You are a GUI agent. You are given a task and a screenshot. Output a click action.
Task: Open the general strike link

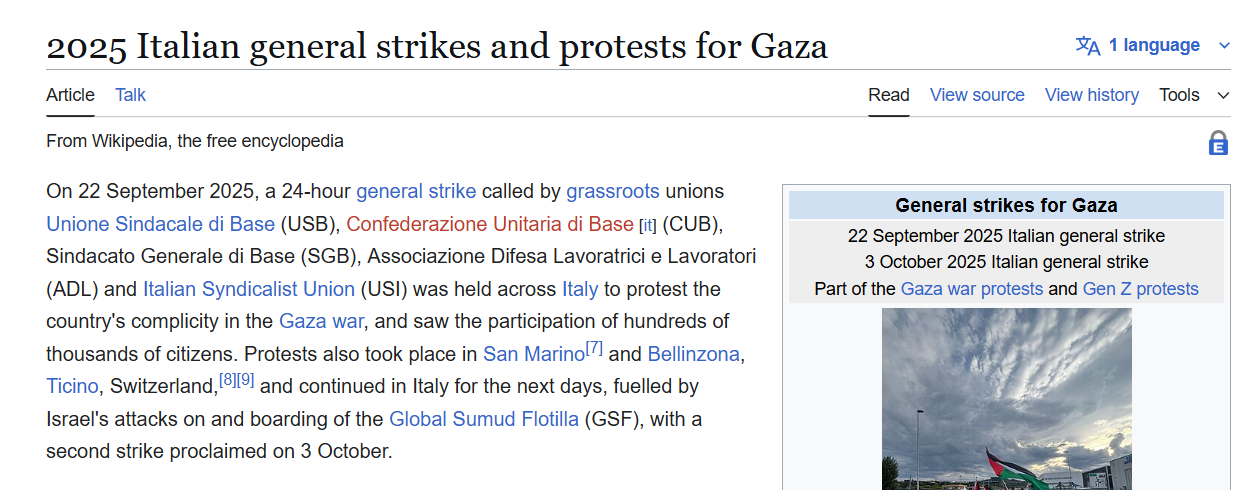coord(416,191)
